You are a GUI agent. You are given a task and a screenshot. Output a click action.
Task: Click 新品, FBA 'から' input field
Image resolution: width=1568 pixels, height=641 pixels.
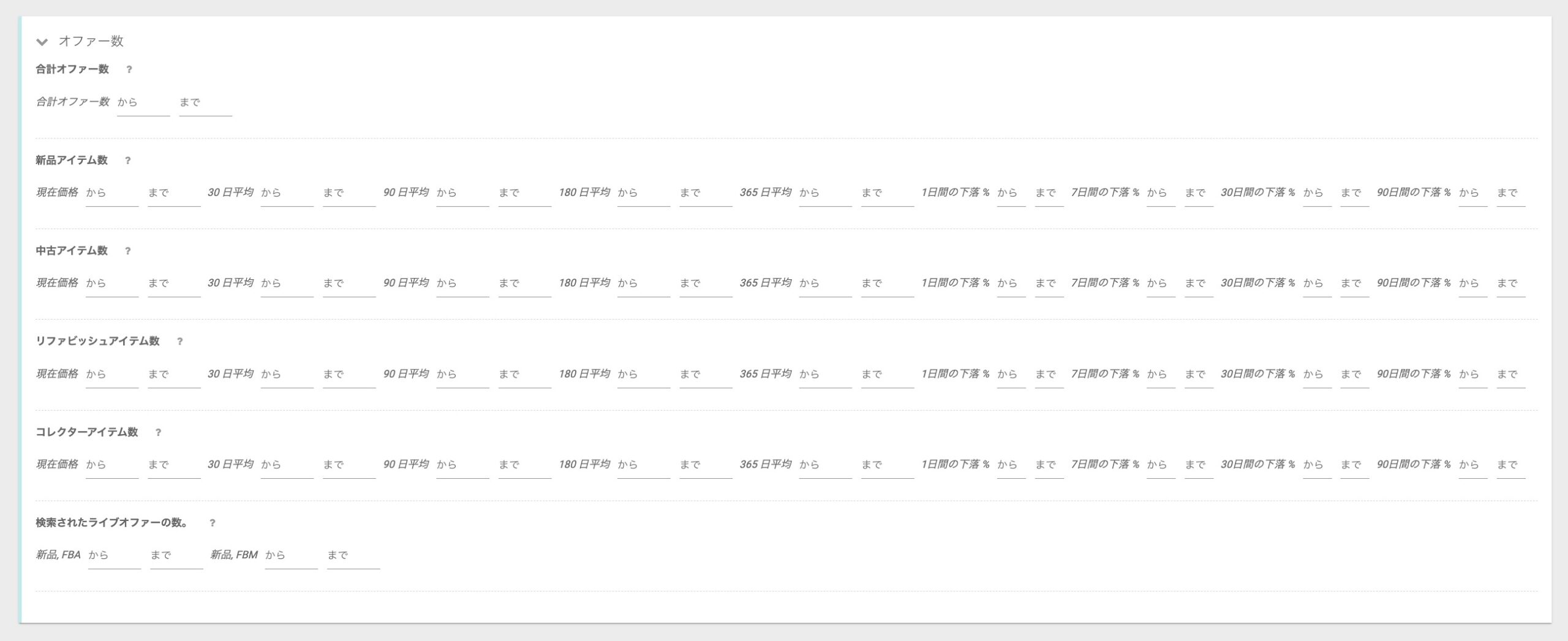pyautogui.click(x=115, y=556)
